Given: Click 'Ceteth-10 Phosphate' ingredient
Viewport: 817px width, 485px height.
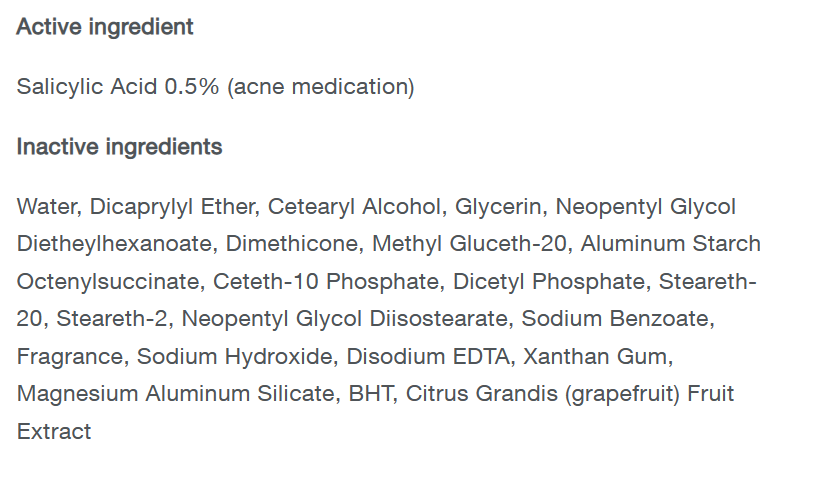Looking at the screenshot, I should pyautogui.click(x=329, y=282).
